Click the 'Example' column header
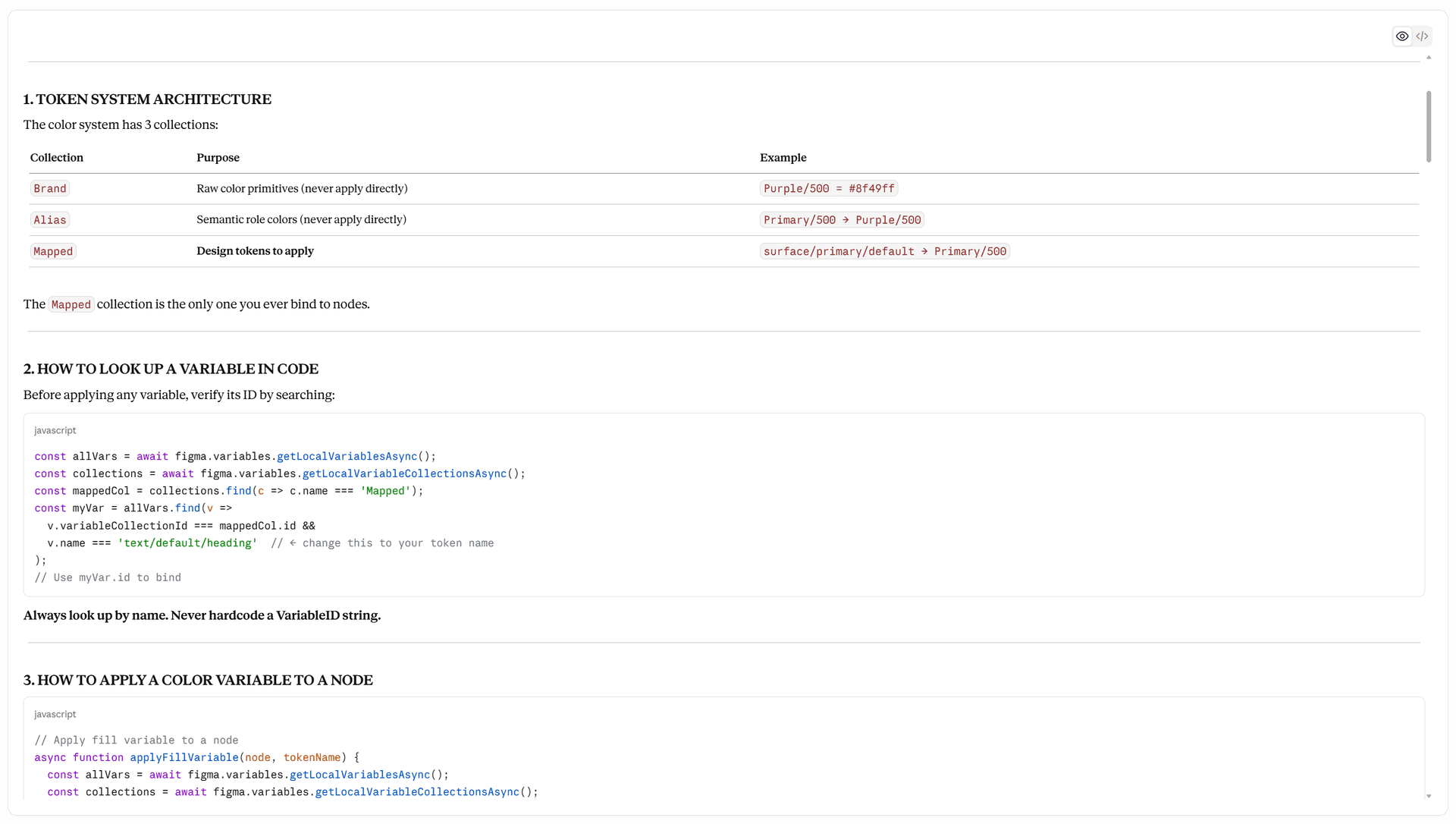Viewport: 1456px width, 824px height. [x=783, y=158]
